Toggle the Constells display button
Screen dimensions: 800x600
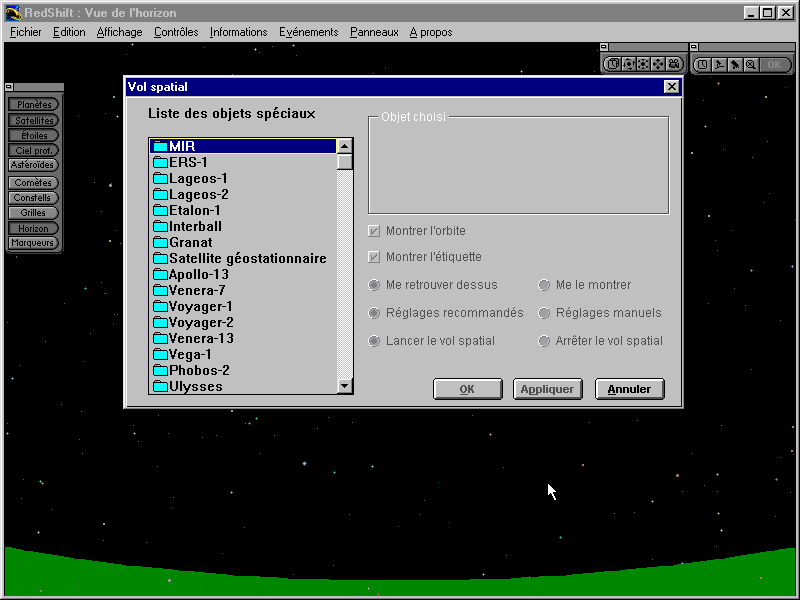(34, 198)
